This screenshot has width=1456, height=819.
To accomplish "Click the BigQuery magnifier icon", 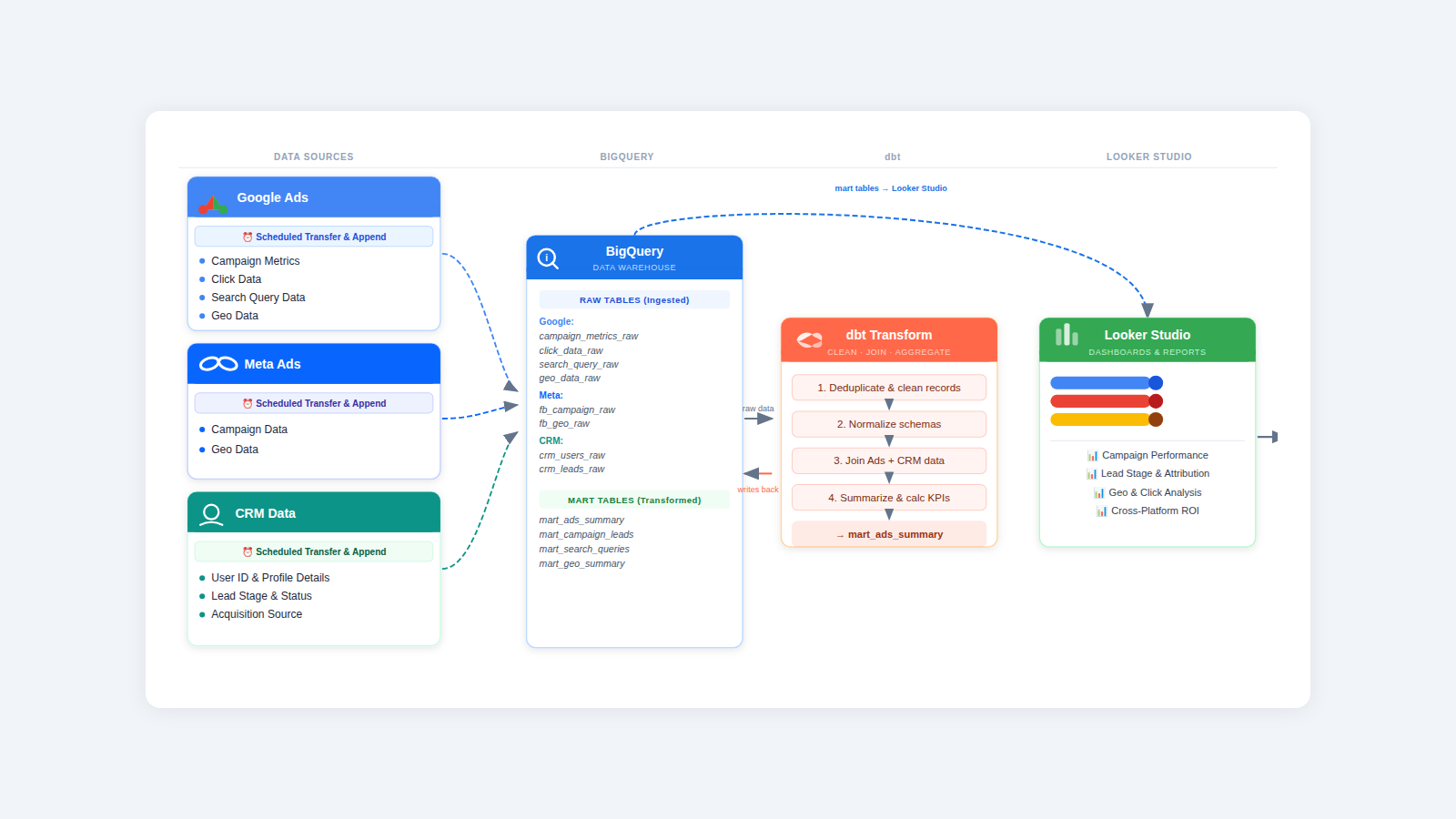I will (548, 258).
